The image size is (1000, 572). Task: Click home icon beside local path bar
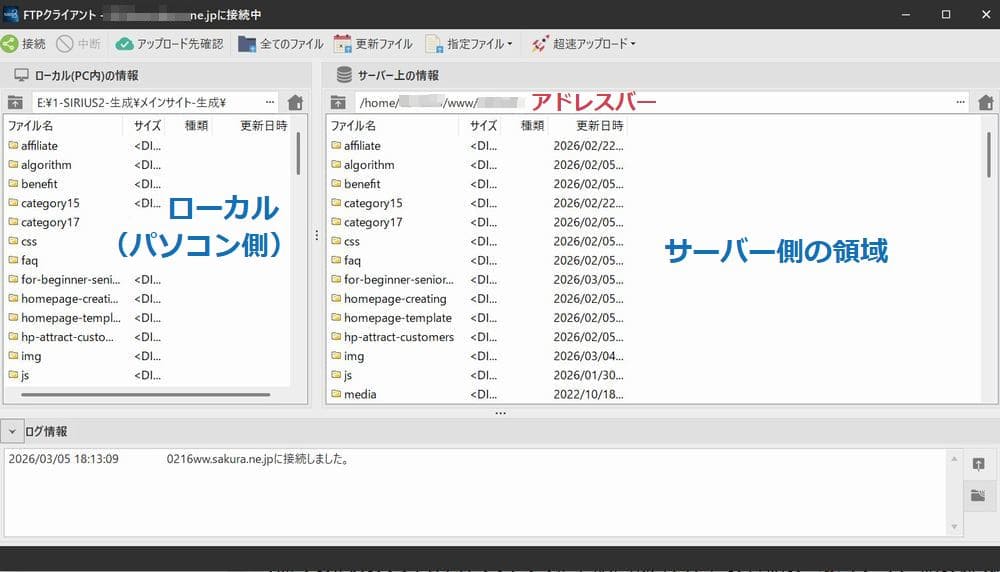click(295, 102)
